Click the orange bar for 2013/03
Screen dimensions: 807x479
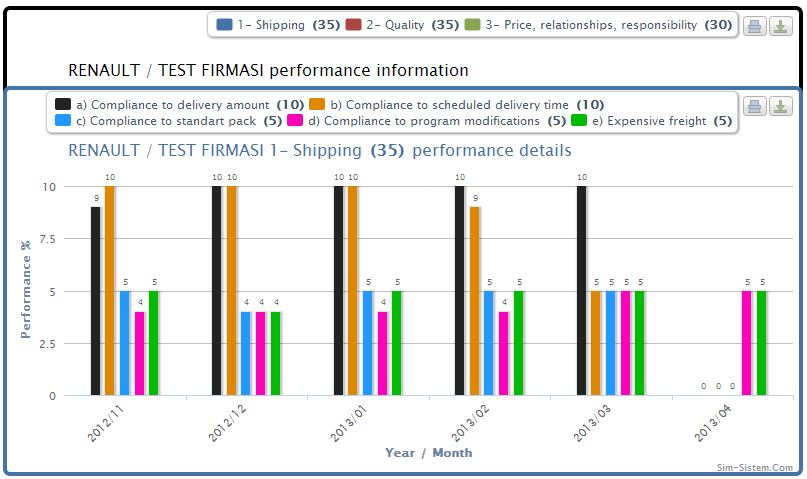point(596,343)
